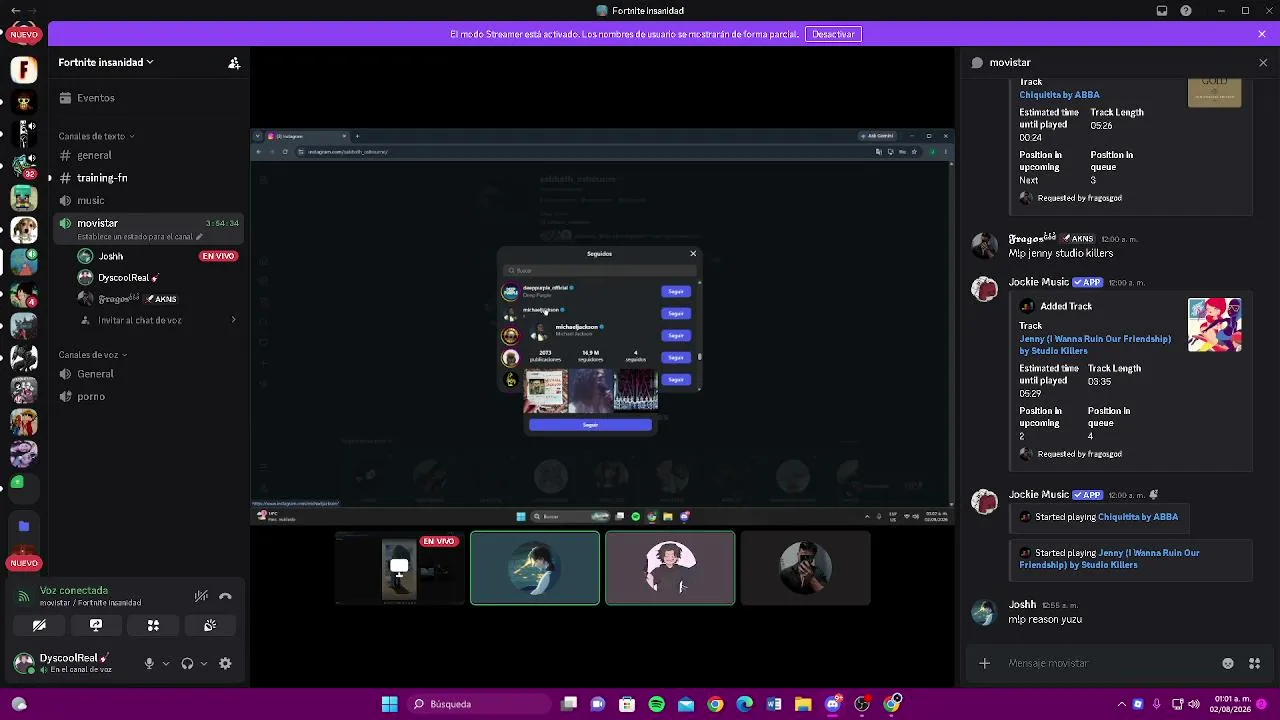Open the beagle dog server icon
Screen dimensions: 1280x720
(24, 231)
